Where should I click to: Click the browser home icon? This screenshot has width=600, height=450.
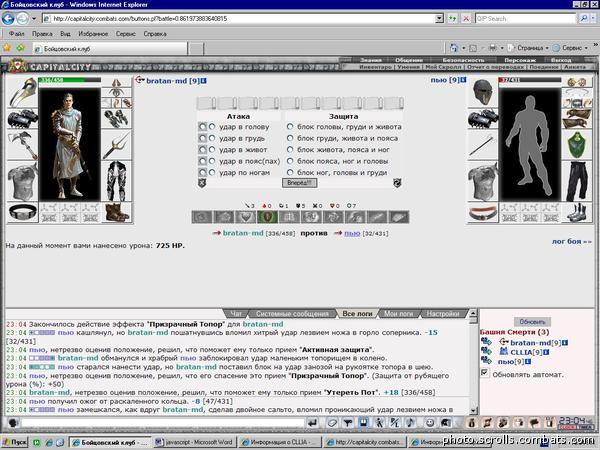(x=454, y=48)
